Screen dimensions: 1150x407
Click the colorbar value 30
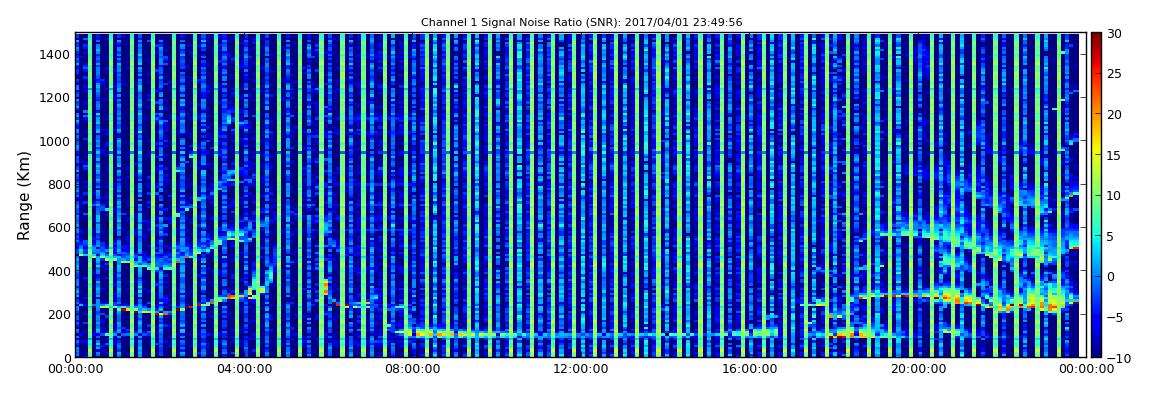(x=1115, y=33)
